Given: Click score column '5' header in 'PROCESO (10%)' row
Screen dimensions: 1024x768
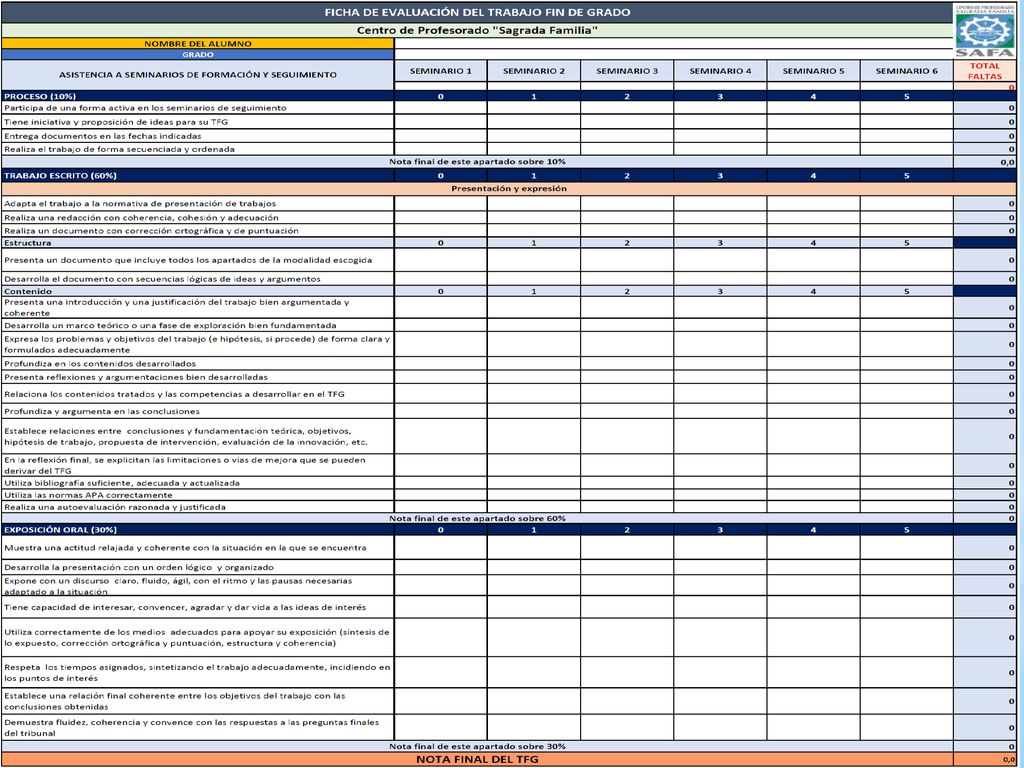Looking at the screenshot, I should click(906, 96).
